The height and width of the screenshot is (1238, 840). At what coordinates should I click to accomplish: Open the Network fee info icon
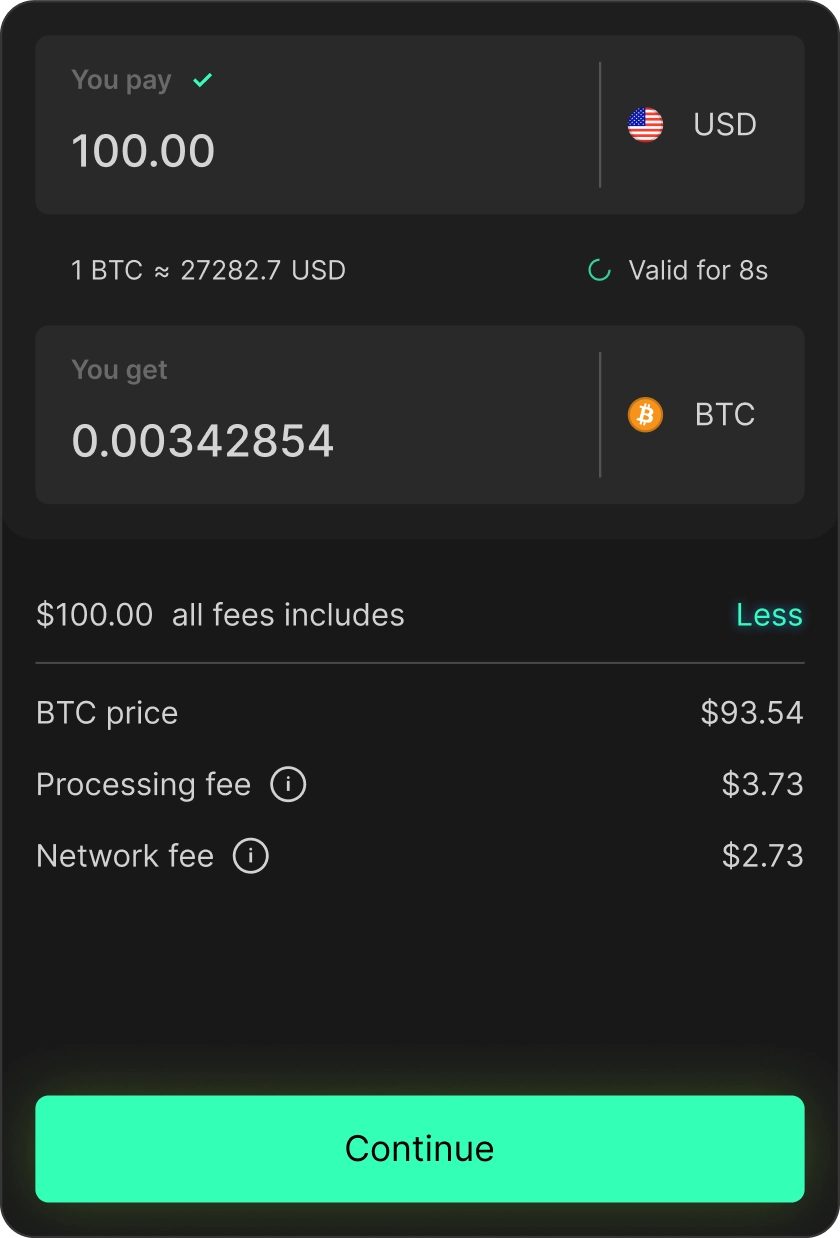pyautogui.click(x=251, y=856)
